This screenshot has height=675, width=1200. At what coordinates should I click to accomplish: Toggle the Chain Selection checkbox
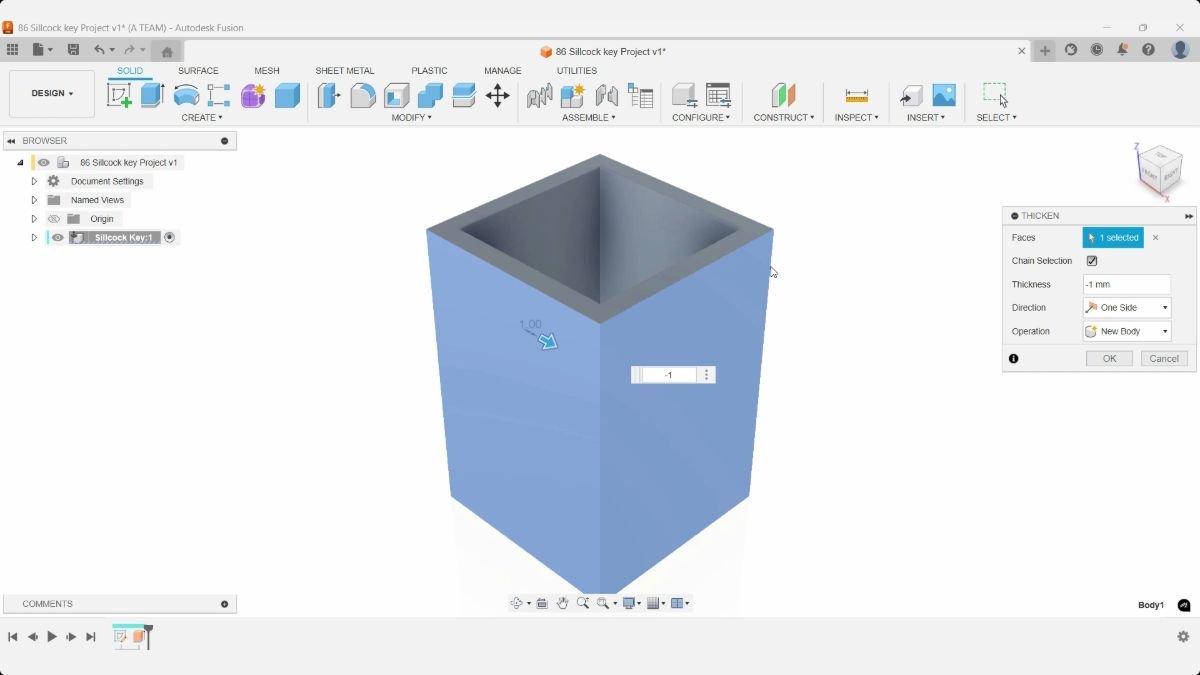click(x=1092, y=261)
